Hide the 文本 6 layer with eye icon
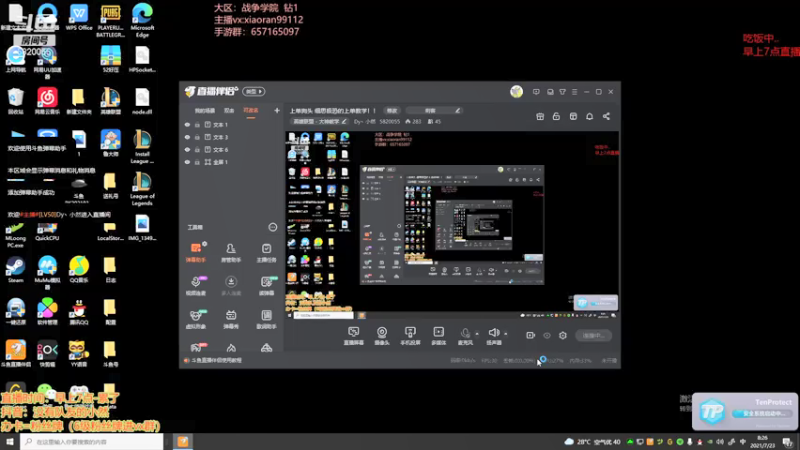The image size is (800, 450). pos(187,149)
